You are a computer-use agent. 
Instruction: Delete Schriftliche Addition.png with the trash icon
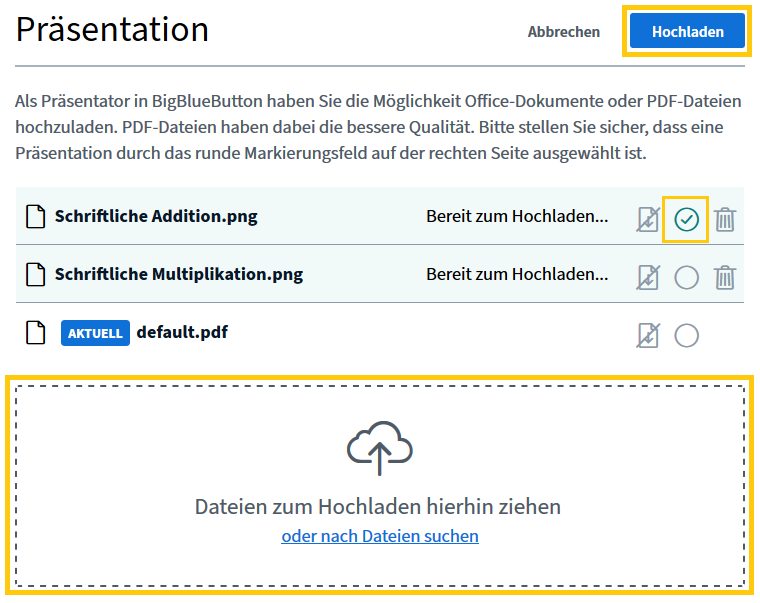pos(725,220)
